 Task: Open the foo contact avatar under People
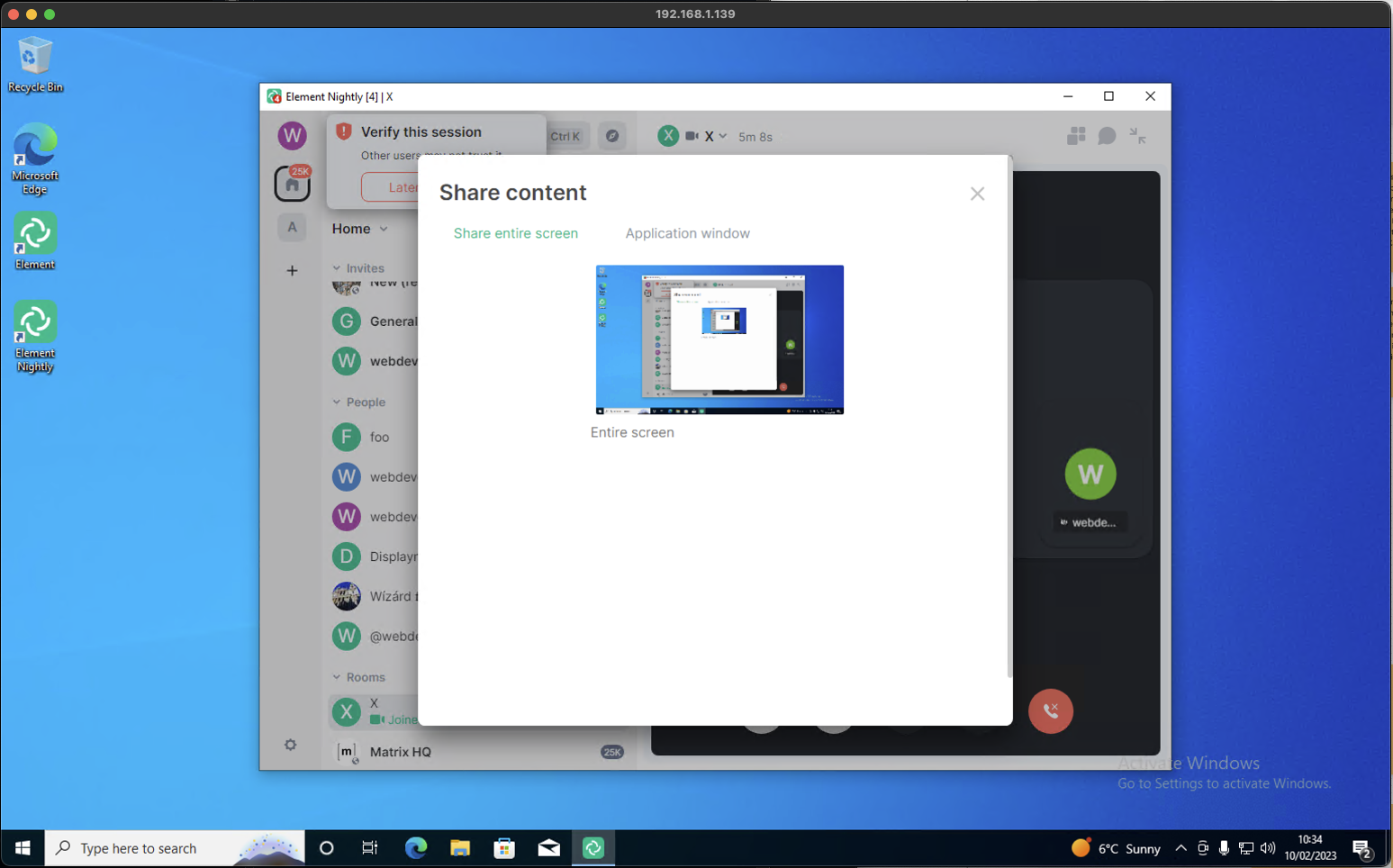[x=347, y=438]
